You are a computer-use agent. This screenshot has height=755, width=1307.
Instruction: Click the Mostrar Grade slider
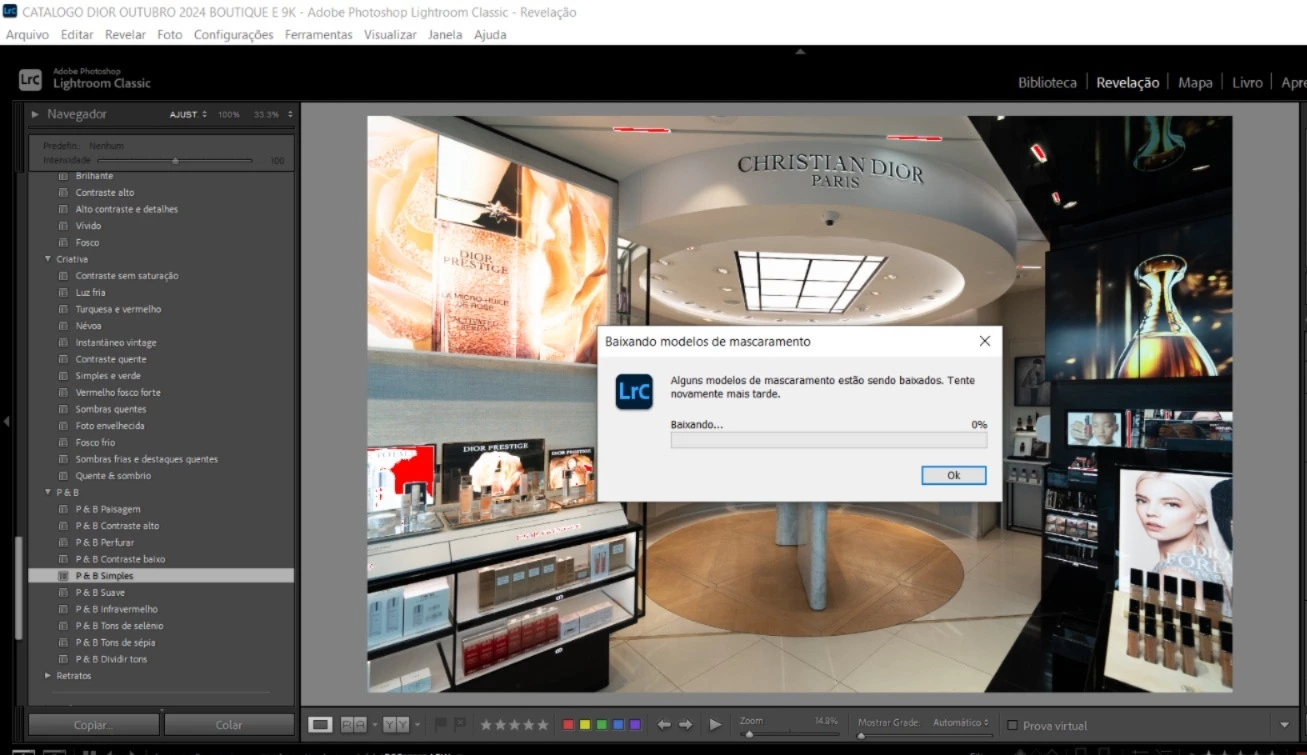pyautogui.click(x=925, y=735)
